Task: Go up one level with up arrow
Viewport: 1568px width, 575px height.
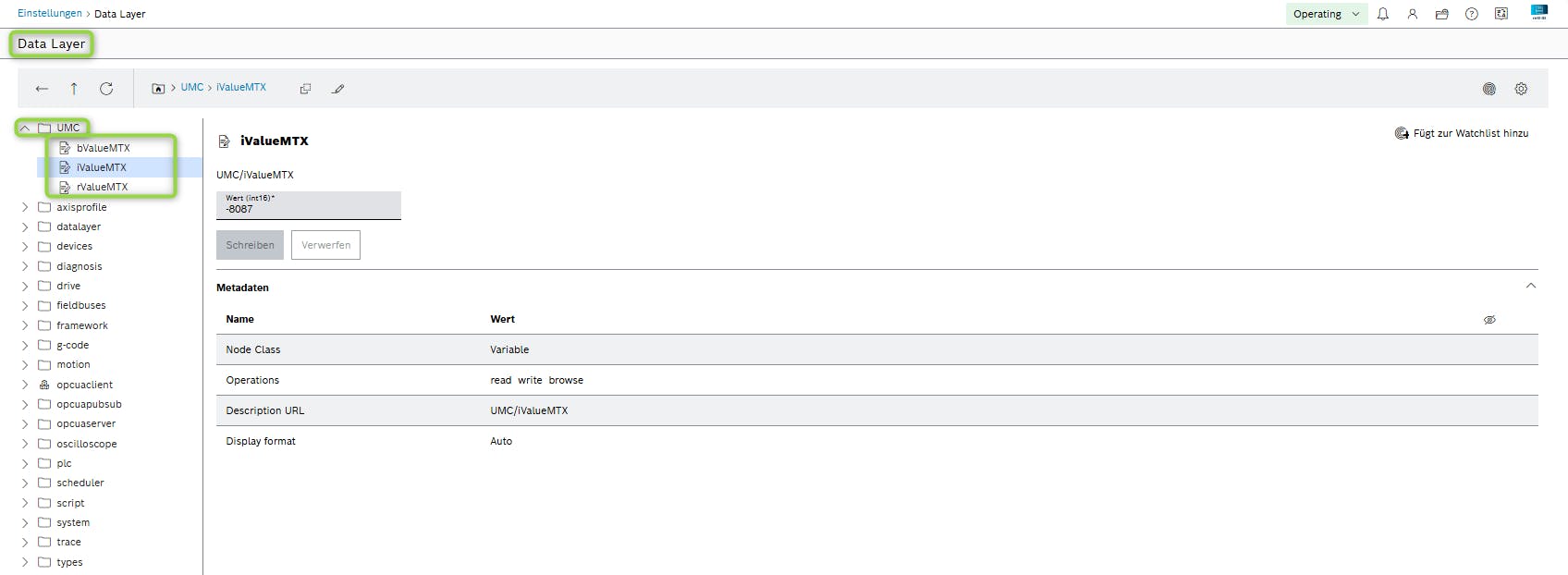Action: (74, 89)
